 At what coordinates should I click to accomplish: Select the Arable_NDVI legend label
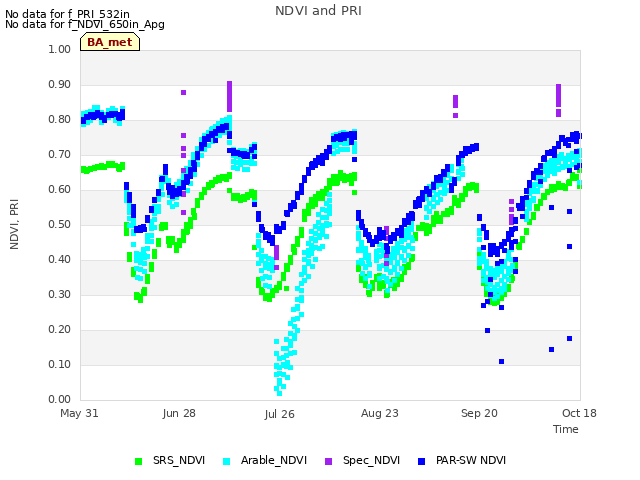tap(274, 460)
